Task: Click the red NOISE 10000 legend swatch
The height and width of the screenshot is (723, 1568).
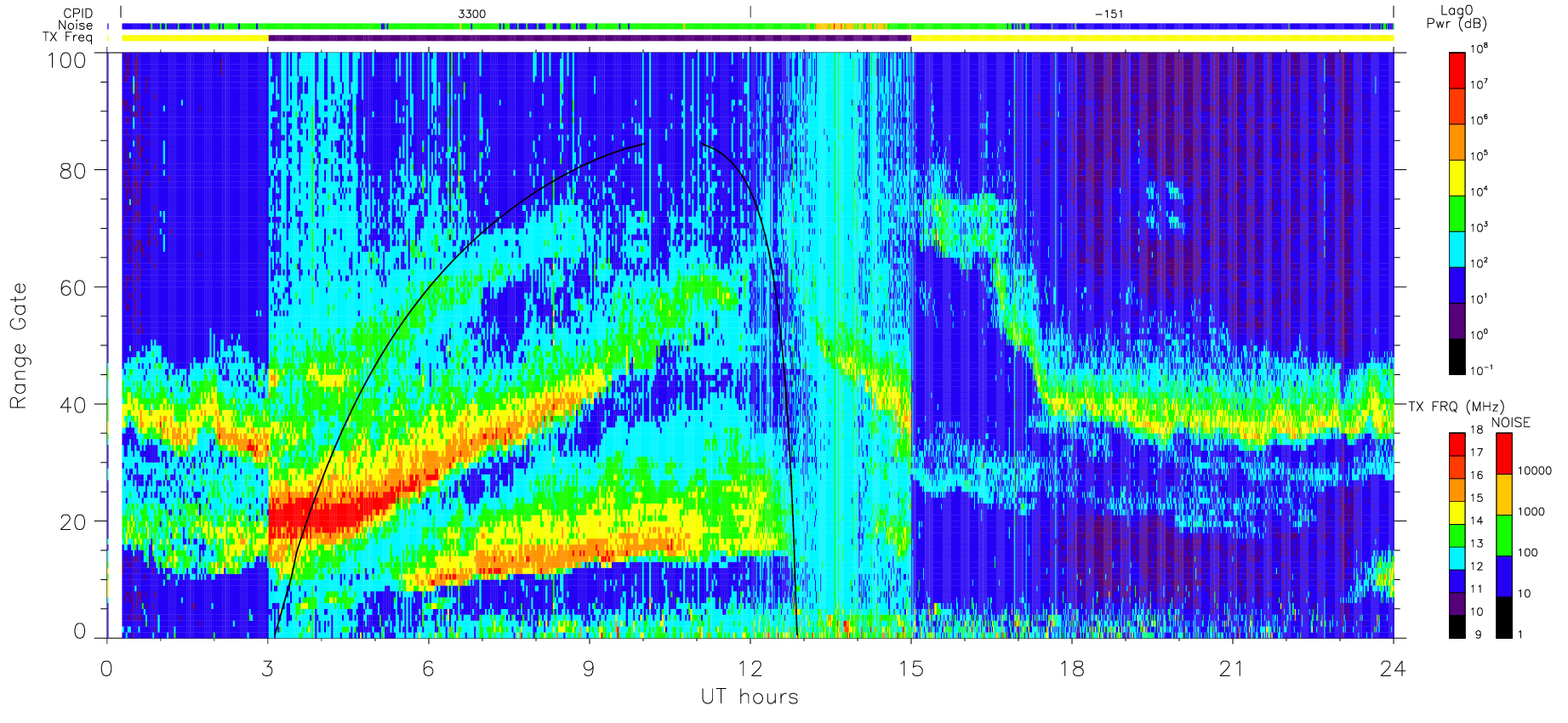Action: 1504,453
